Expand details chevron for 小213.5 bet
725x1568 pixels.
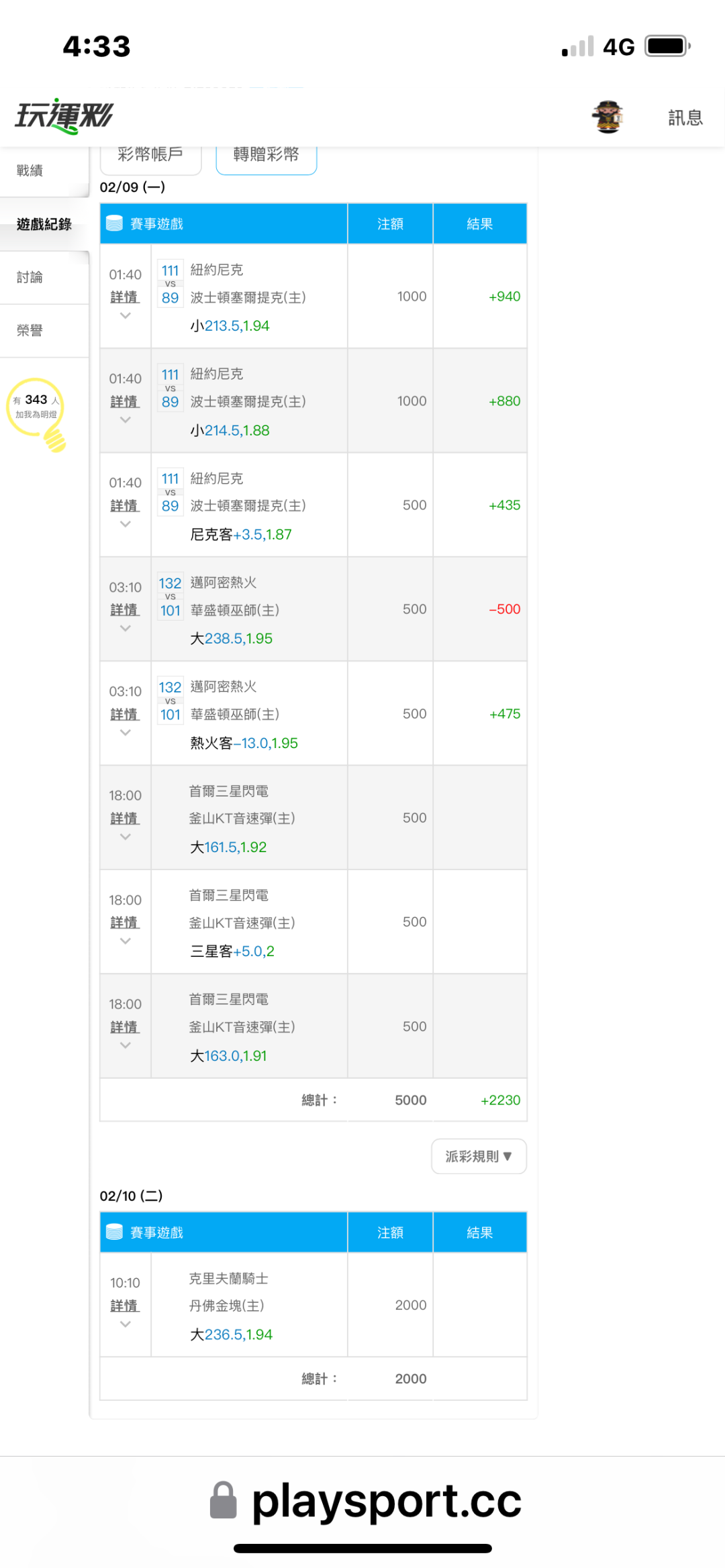(125, 315)
